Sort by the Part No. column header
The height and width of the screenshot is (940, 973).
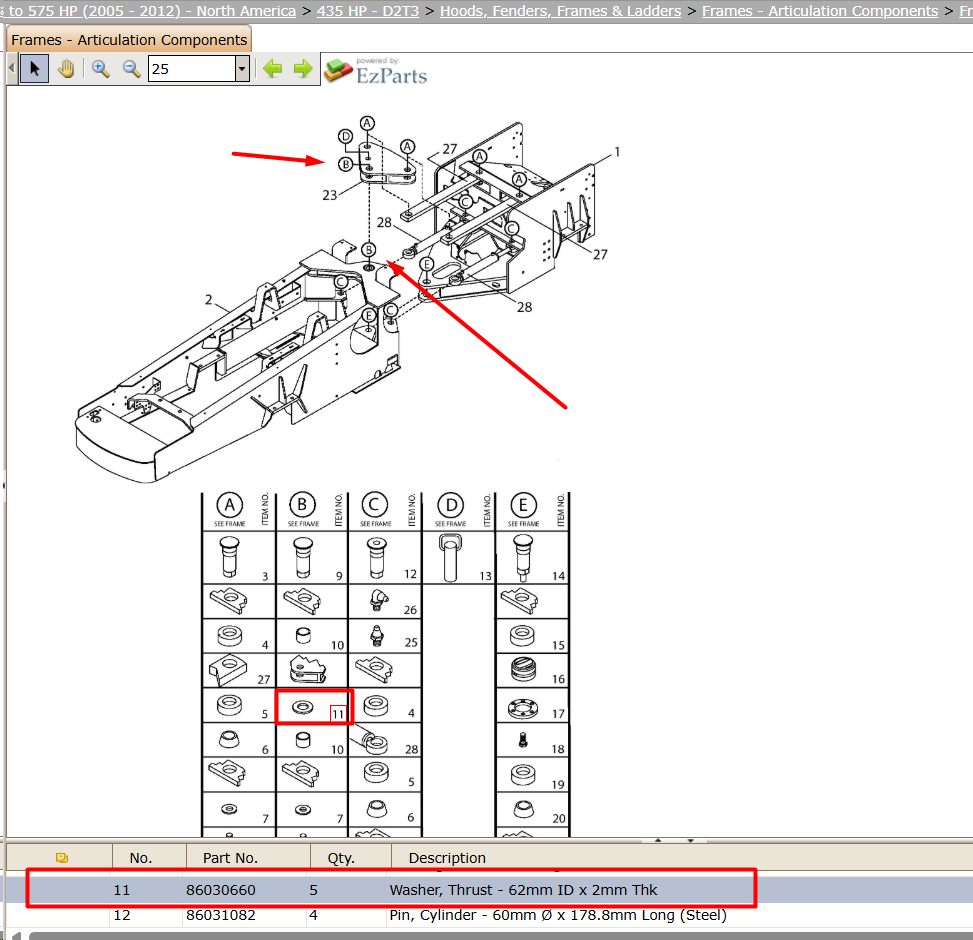point(230,857)
